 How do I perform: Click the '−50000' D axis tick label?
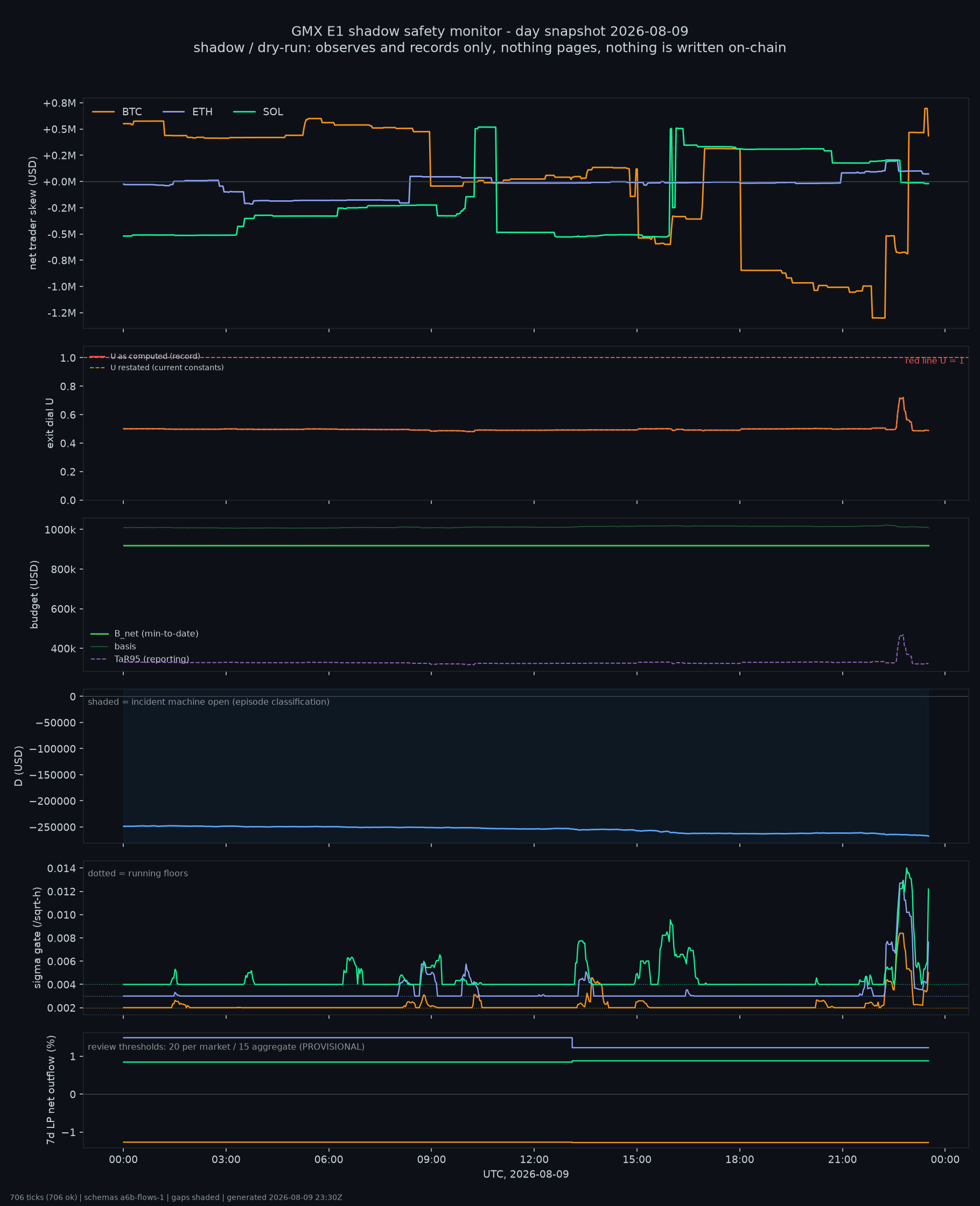(x=55, y=723)
